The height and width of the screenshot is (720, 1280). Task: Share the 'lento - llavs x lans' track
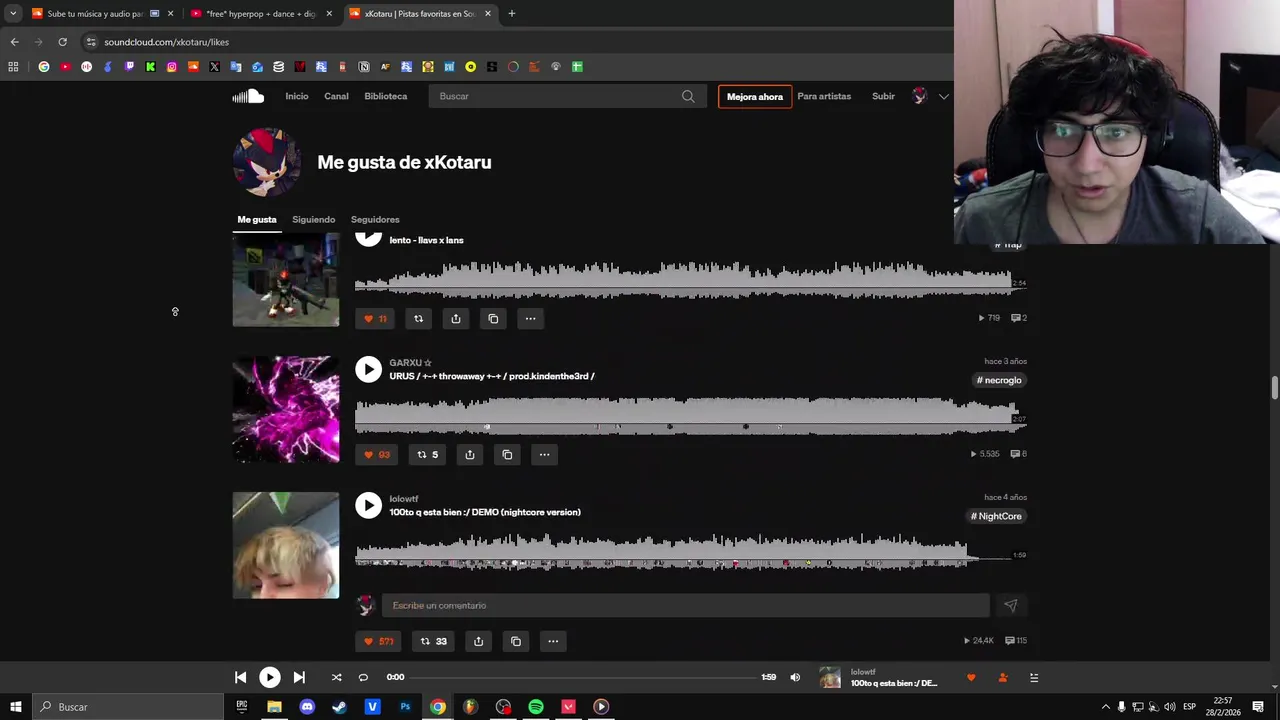[456, 318]
